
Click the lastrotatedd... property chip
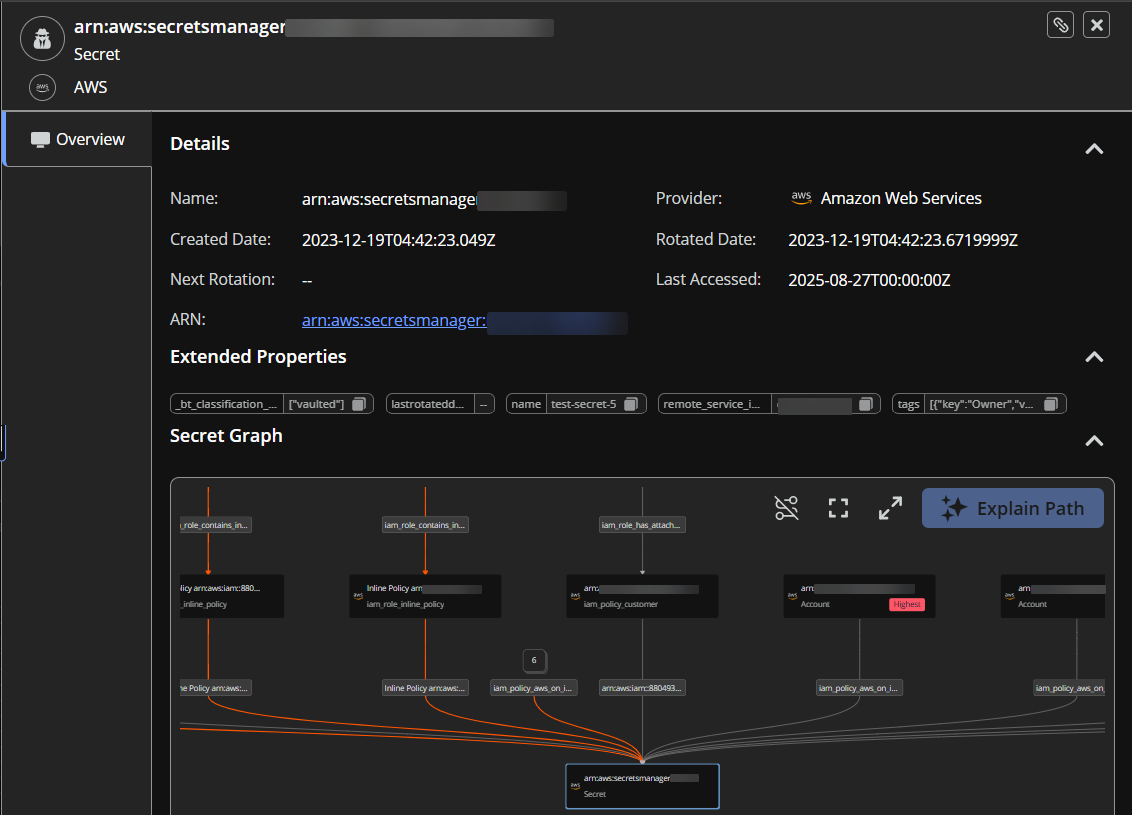coord(440,404)
